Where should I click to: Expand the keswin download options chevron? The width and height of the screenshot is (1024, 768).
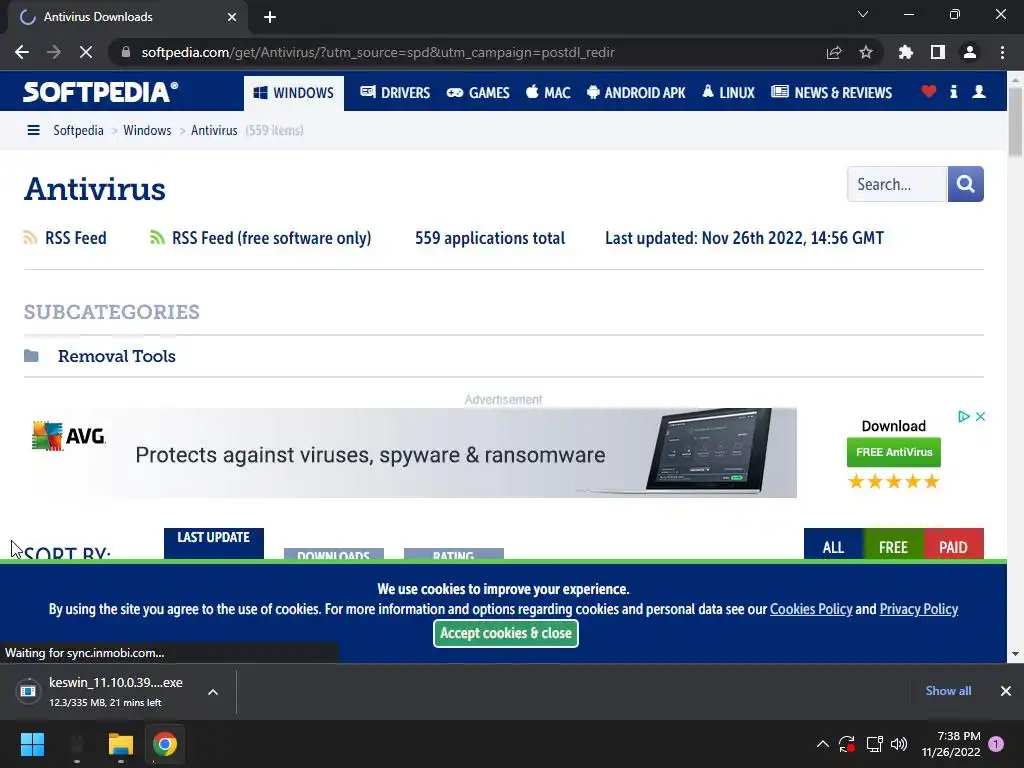pyautogui.click(x=213, y=692)
